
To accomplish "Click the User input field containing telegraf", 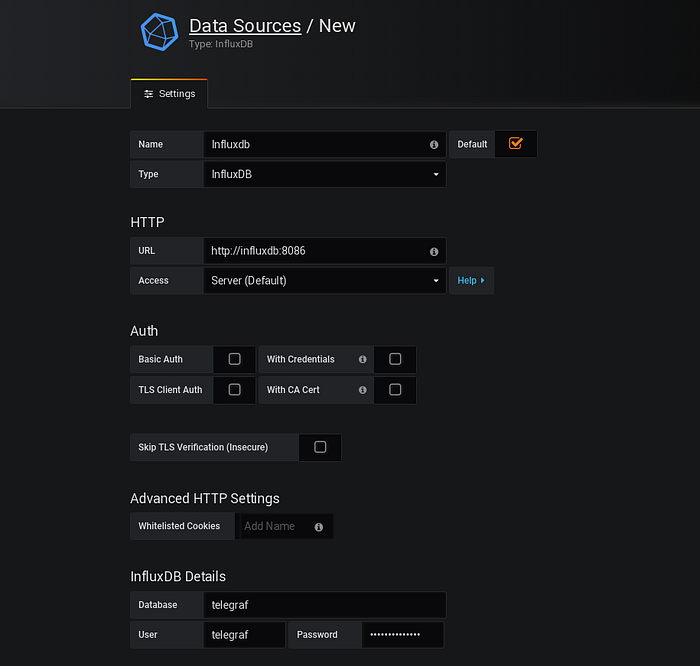I will click(x=244, y=635).
